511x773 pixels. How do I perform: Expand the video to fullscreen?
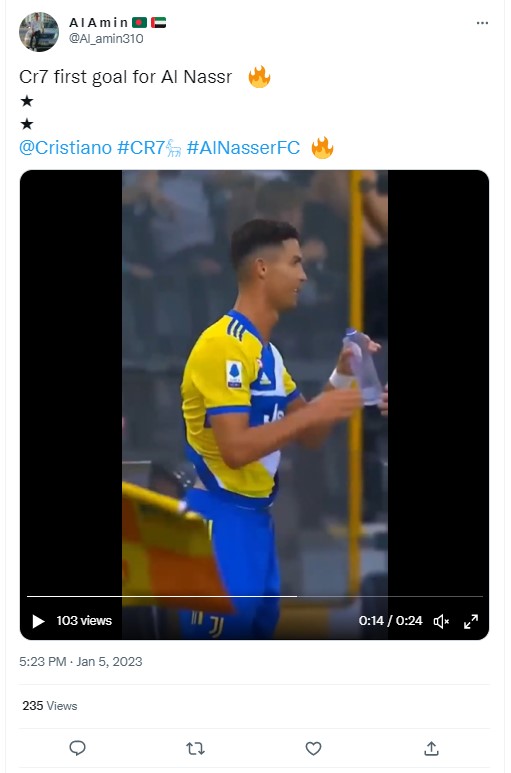coord(471,621)
